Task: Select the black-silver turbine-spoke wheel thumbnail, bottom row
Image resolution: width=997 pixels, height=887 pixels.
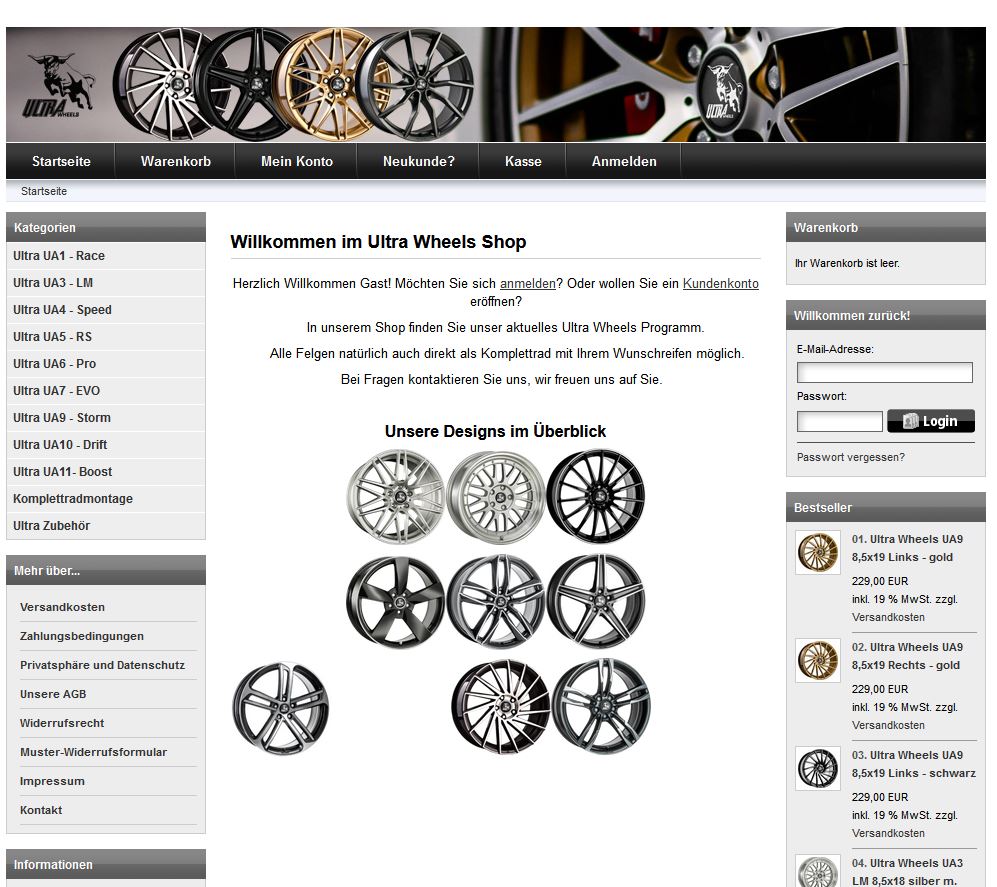Action: point(501,706)
